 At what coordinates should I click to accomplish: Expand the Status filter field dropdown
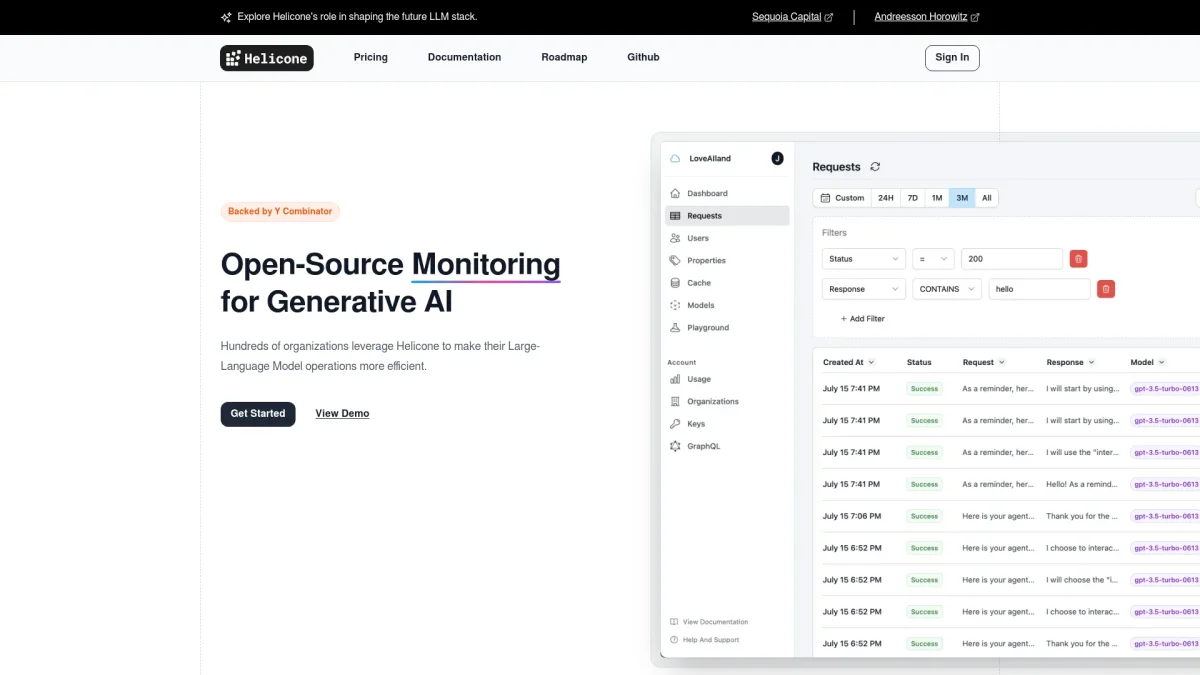point(864,259)
